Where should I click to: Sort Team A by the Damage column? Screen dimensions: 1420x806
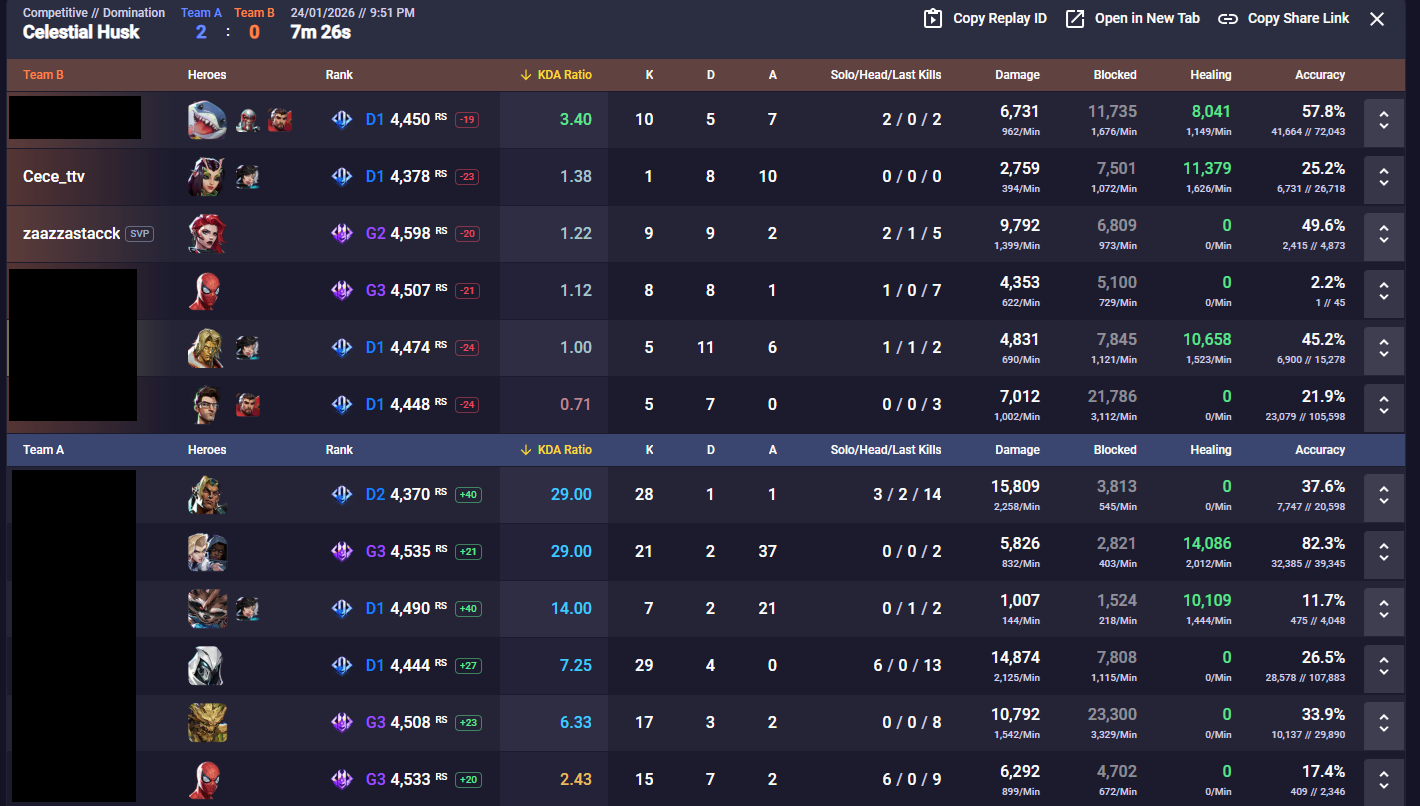[x=1017, y=450]
